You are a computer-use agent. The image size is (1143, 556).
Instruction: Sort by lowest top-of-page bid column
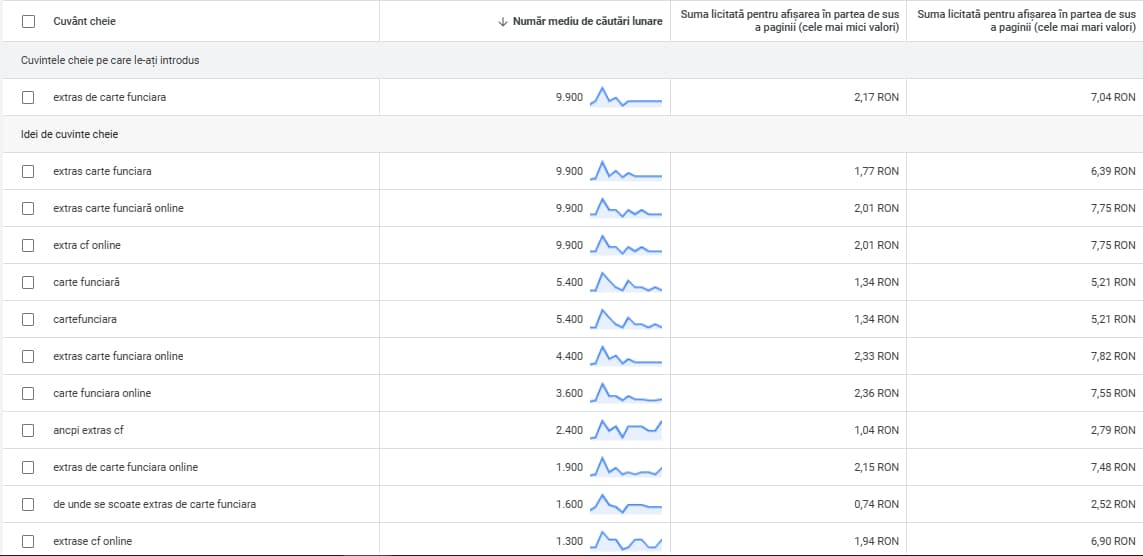tap(788, 20)
